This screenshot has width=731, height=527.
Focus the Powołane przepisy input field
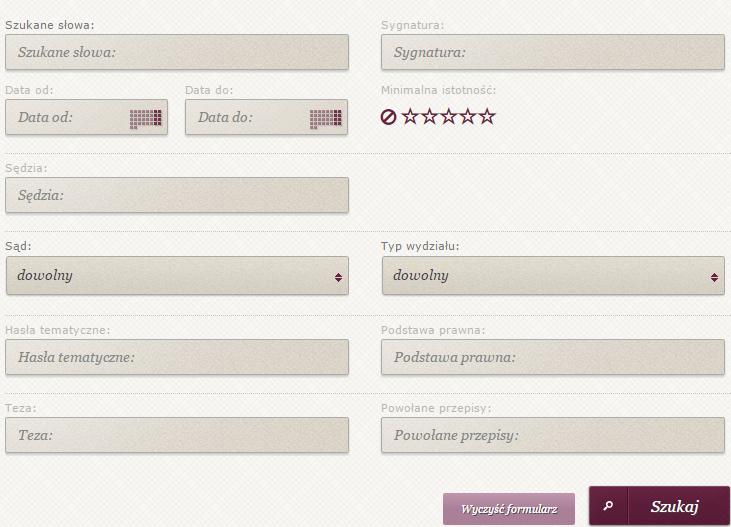(553, 435)
